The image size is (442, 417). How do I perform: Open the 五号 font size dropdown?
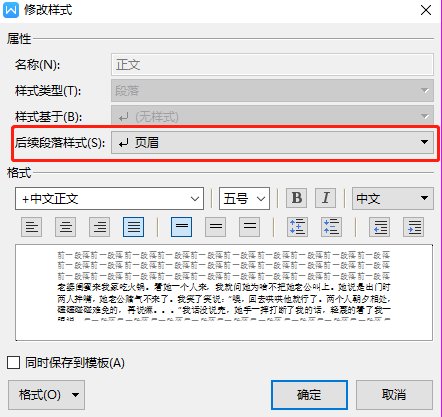(x=244, y=199)
